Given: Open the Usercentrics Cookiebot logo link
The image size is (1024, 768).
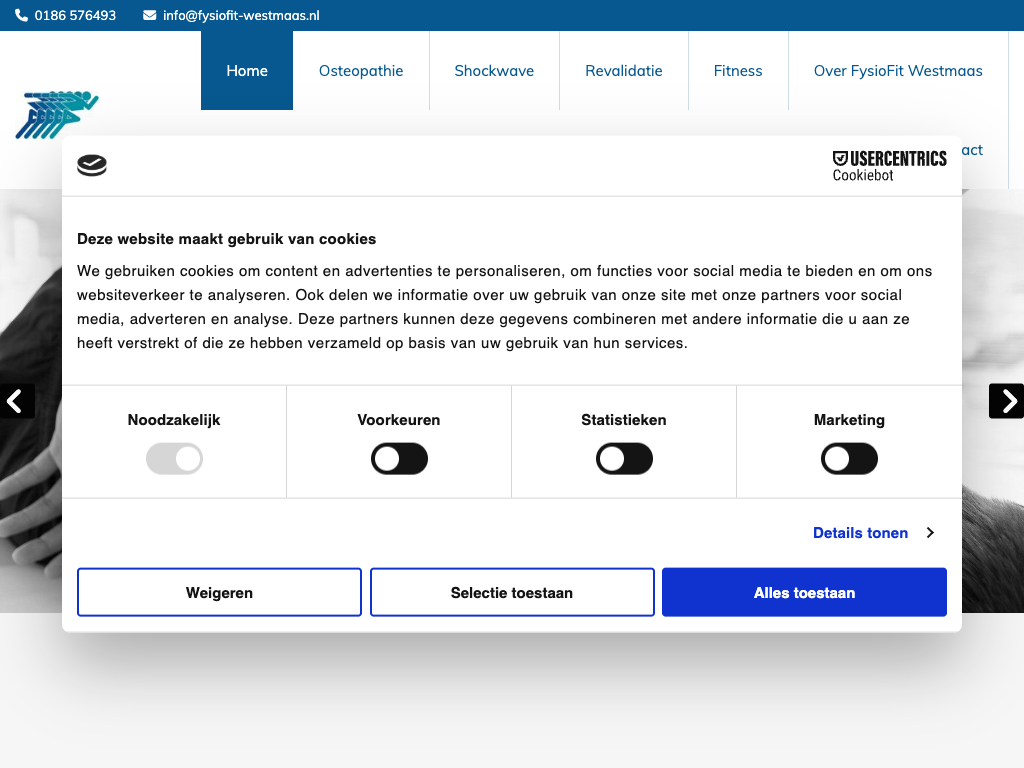Looking at the screenshot, I should pyautogui.click(x=889, y=166).
